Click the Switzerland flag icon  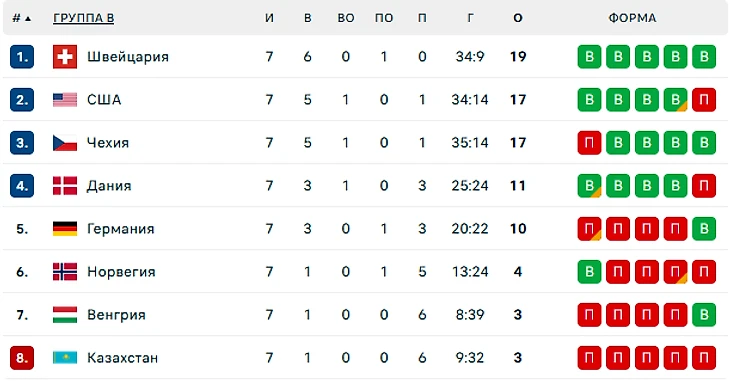(x=65, y=57)
